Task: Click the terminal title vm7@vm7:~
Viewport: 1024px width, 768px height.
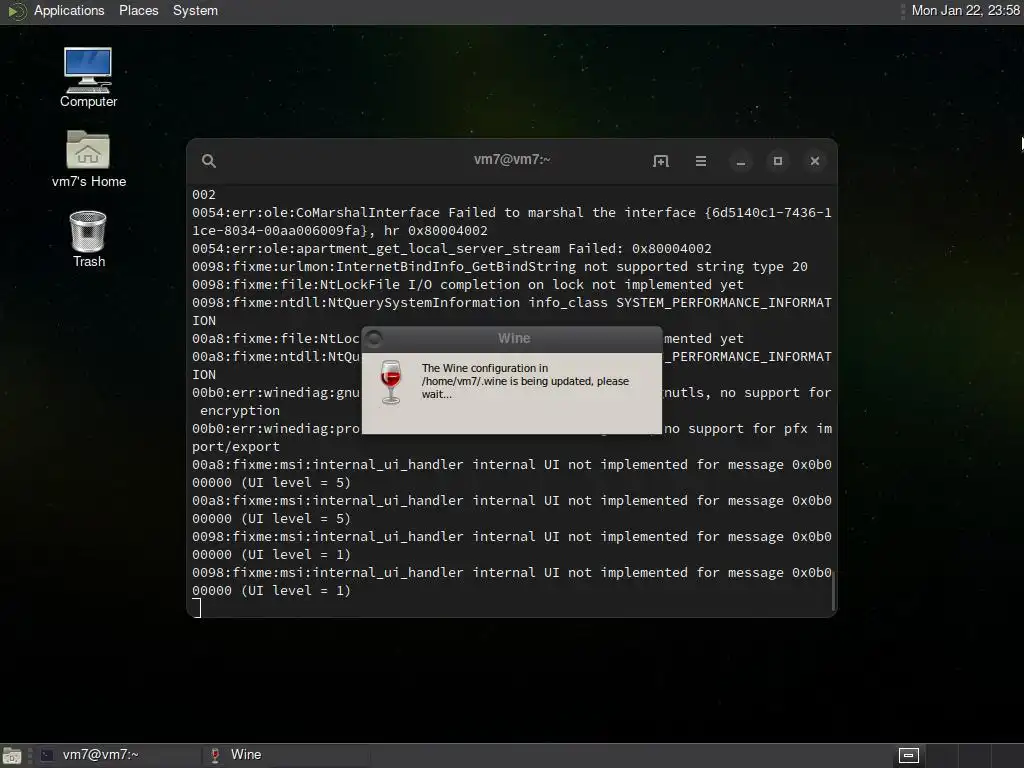Action: coord(512,159)
